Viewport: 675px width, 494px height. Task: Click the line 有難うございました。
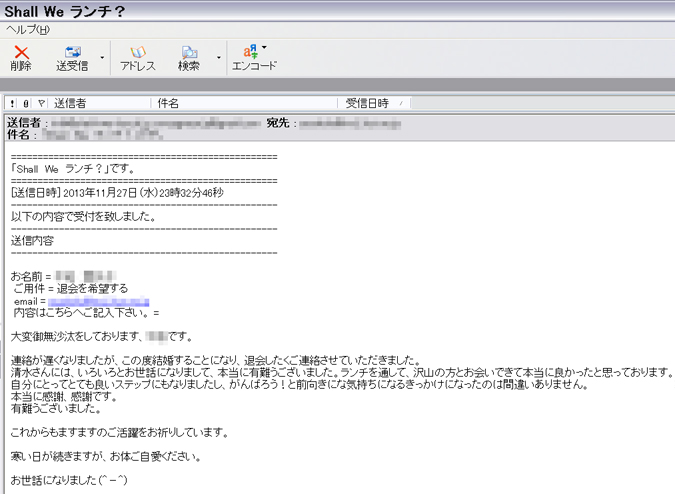(x=56, y=408)
